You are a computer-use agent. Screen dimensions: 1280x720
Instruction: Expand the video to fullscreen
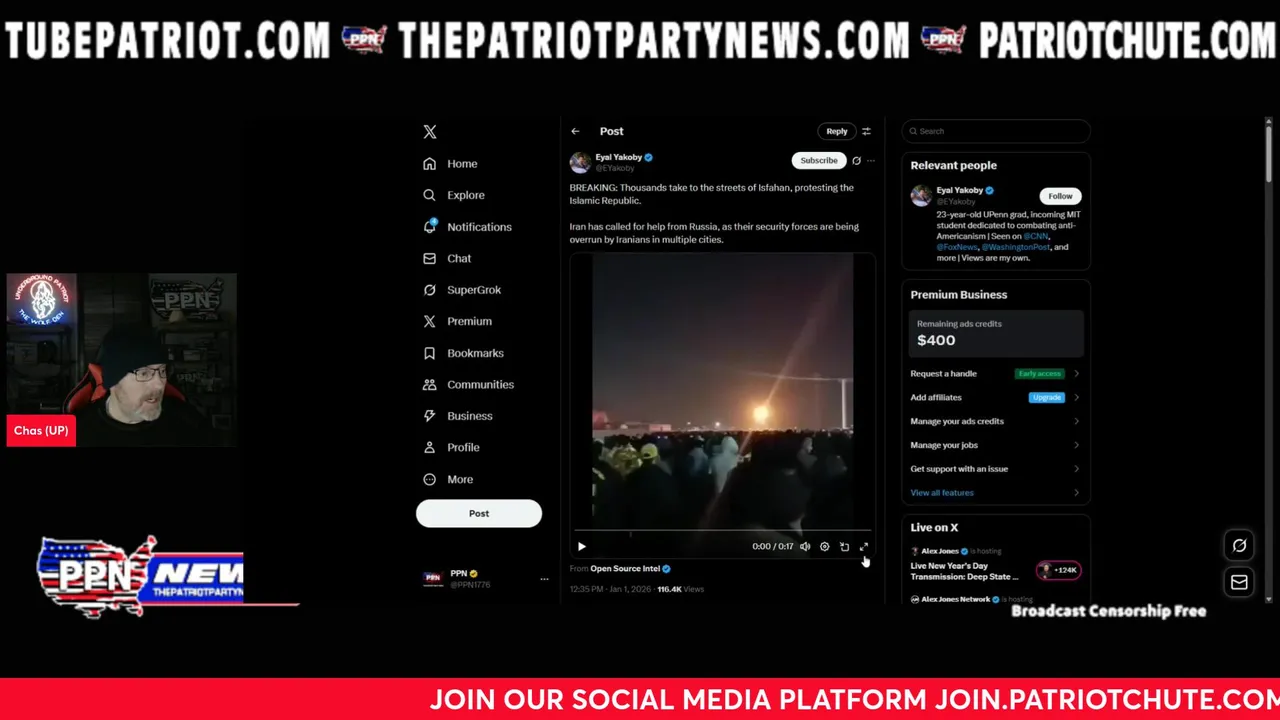[864, 547]
